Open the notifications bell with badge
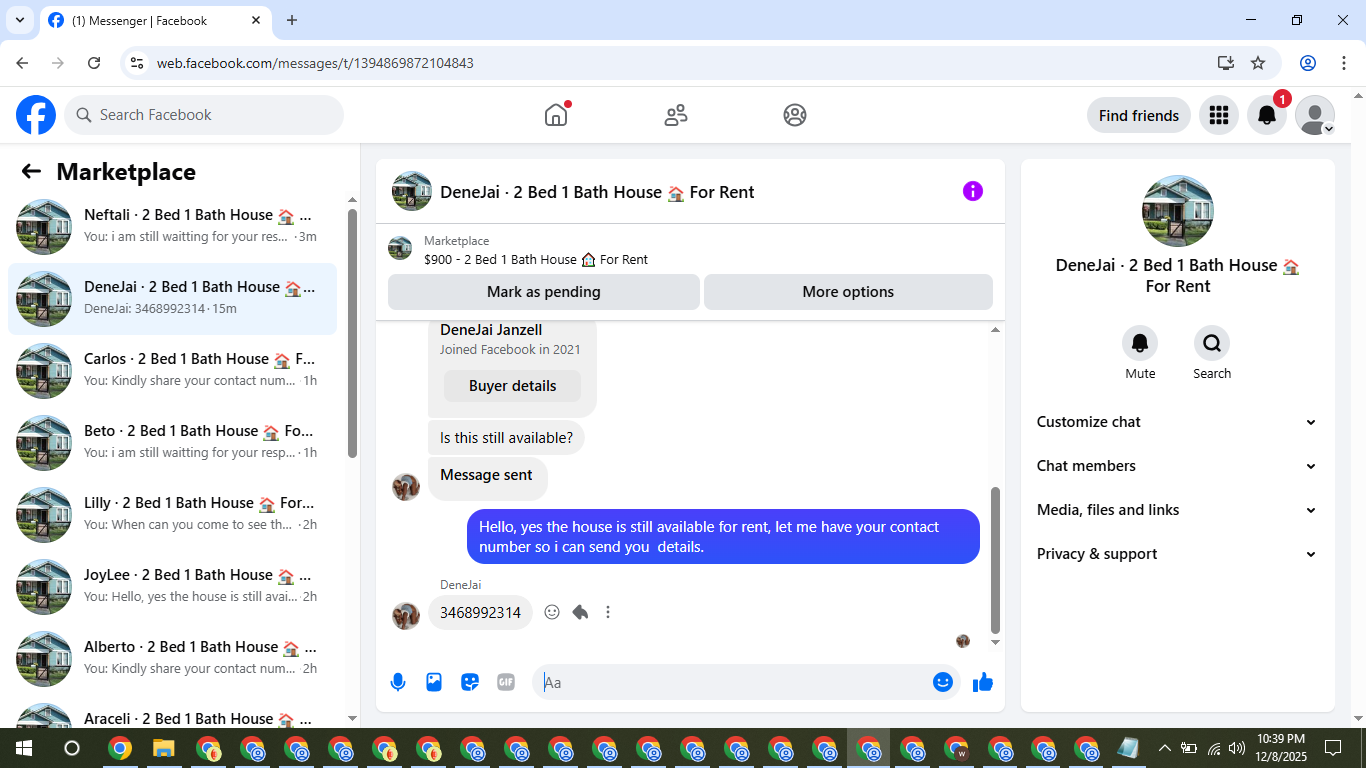Screen dimensions: 1366x768 (x=1267, y=115)
